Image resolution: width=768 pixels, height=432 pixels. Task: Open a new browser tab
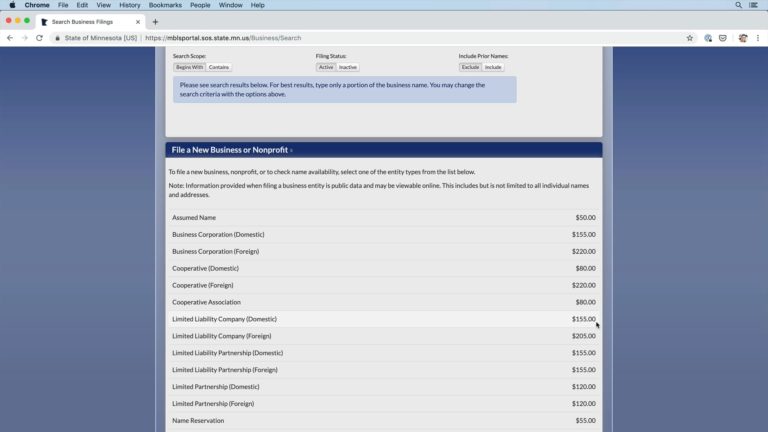(x=155, y=22)
